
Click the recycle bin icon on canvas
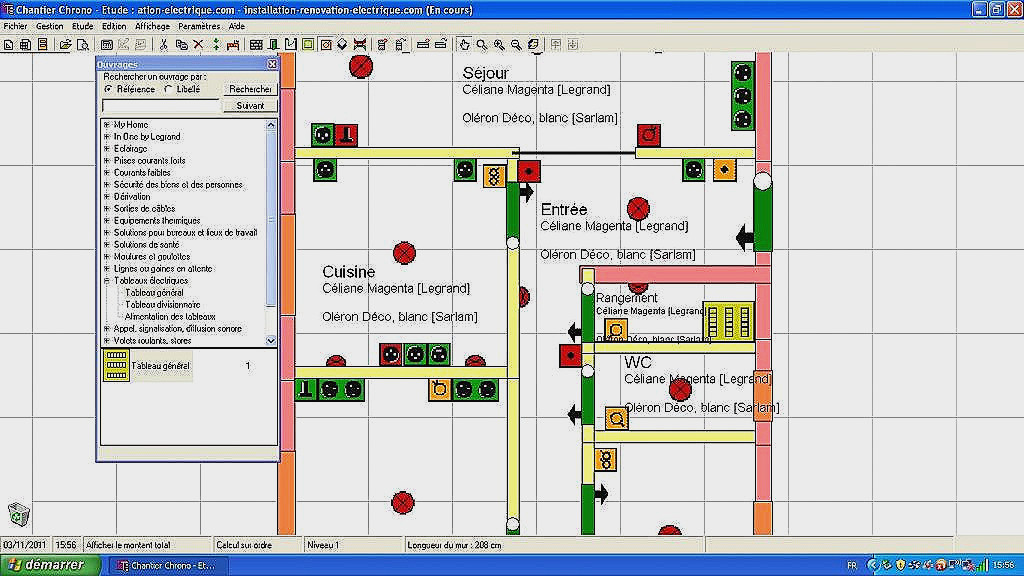click(x=19, y=515)
